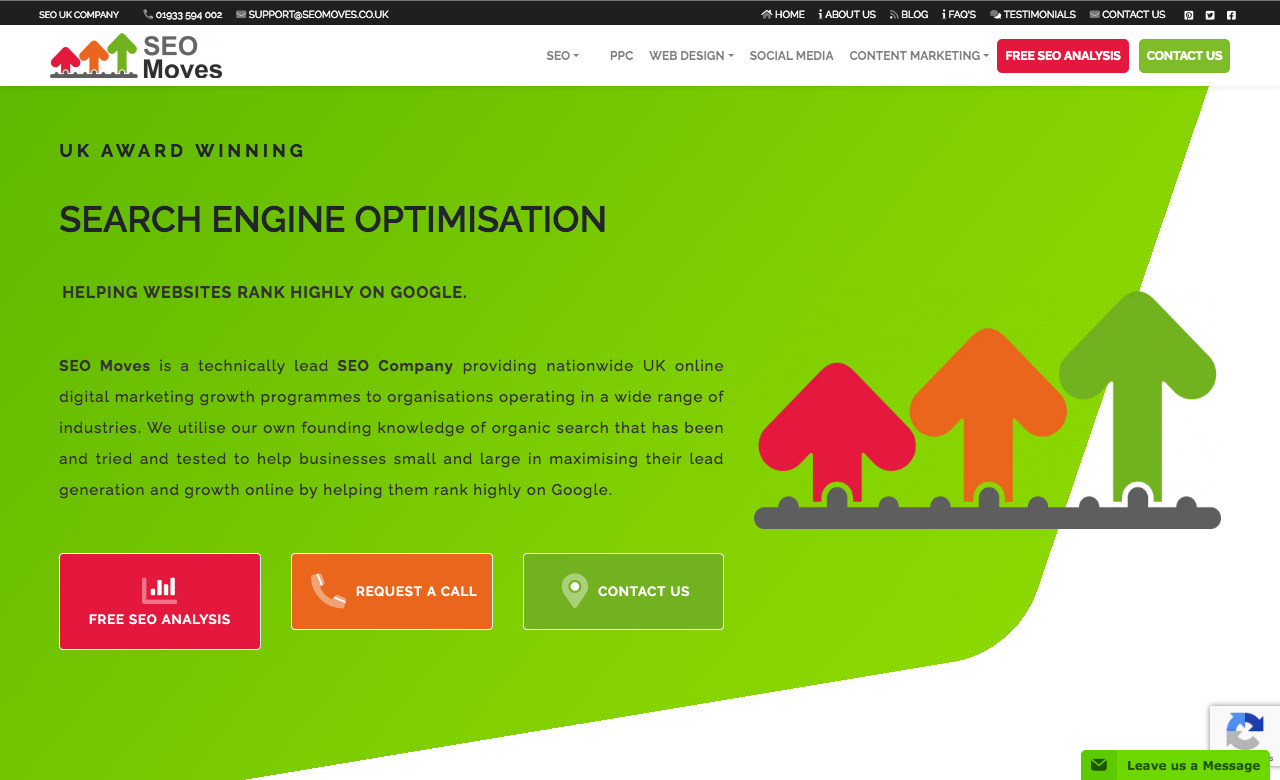Open About Us in the top bar
1280x780 pixels.
click(x=847, y=15)
